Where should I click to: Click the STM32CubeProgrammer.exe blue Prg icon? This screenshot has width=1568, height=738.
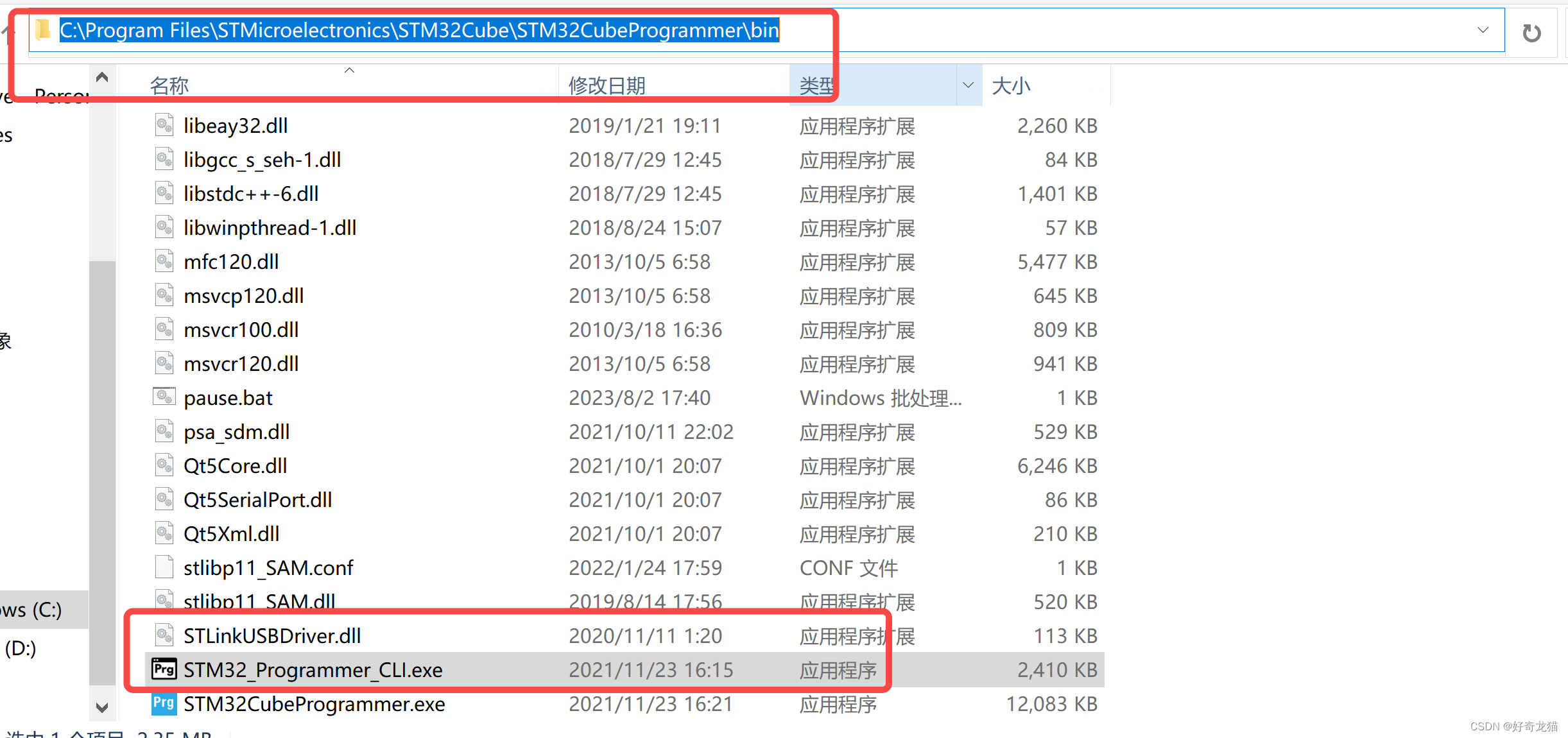(x=164, y=703)
